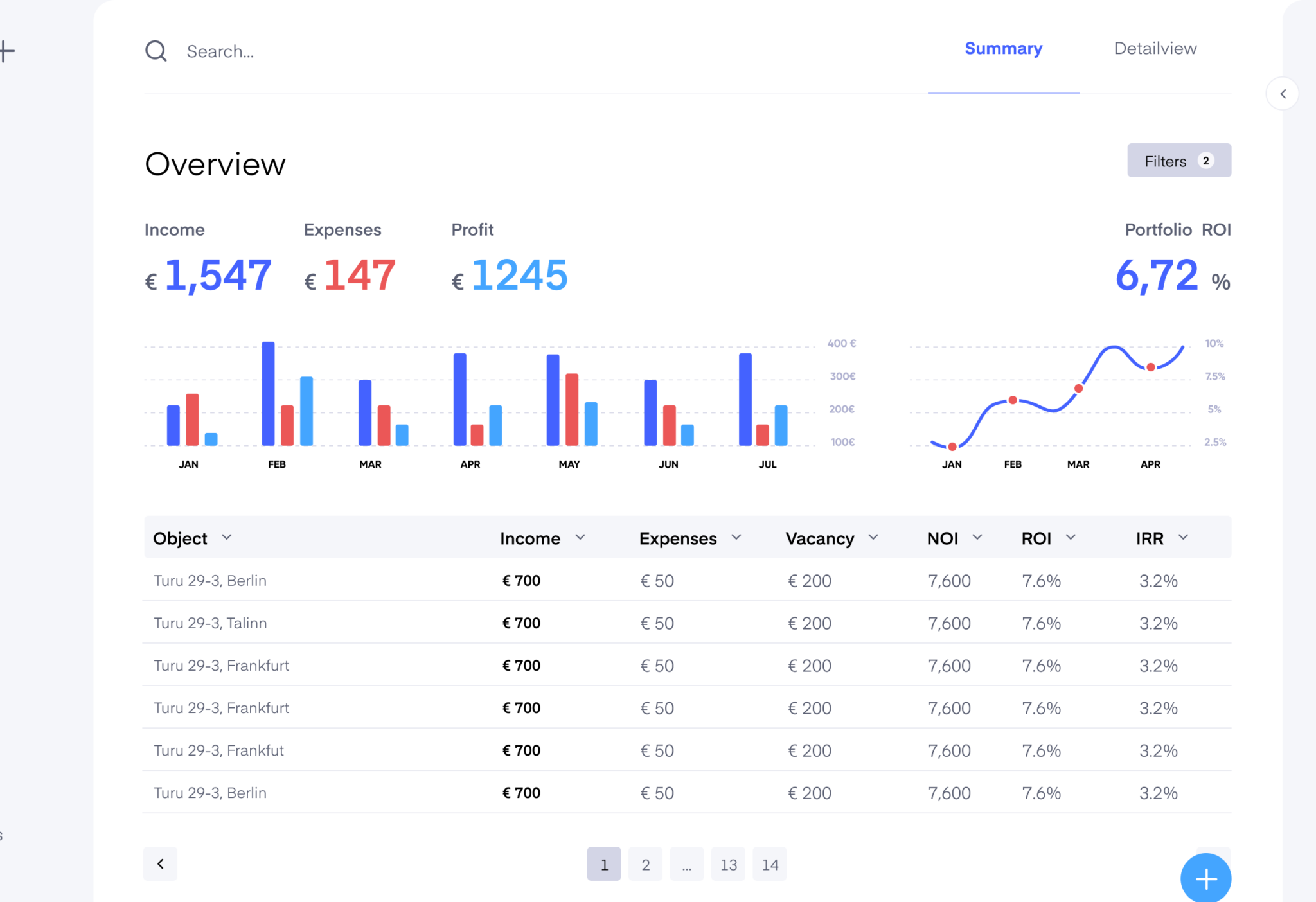Collapse the side panel with round chevron button
Image resolution: width=1316 pixels, height=902 pixels.
1283,94
